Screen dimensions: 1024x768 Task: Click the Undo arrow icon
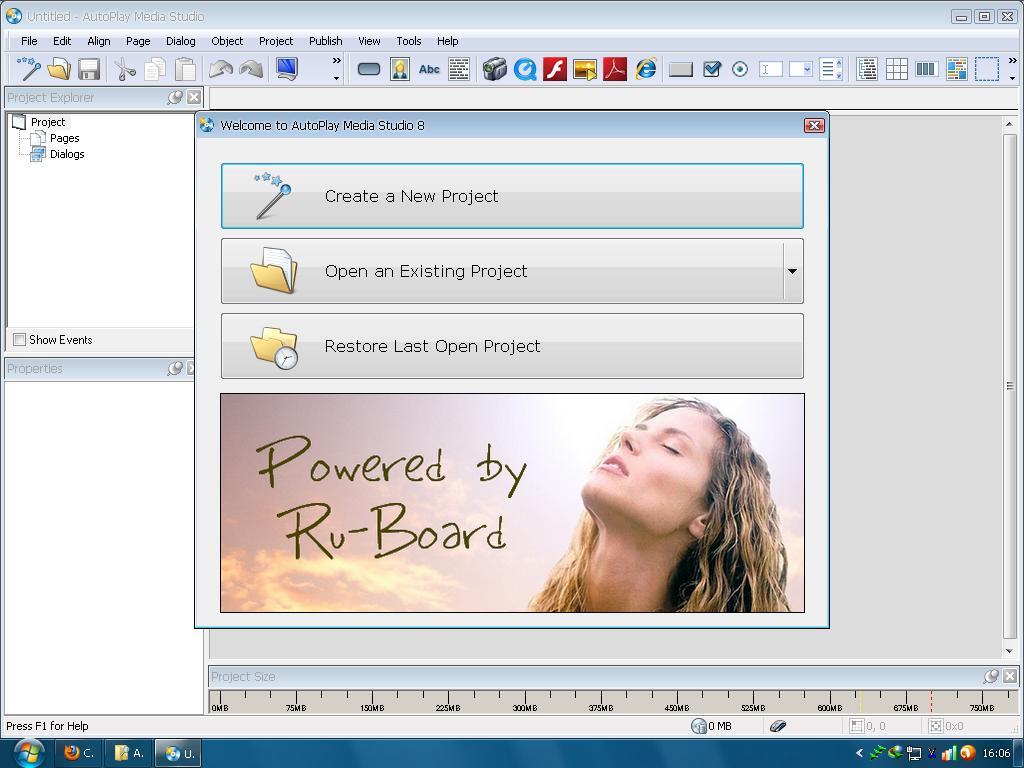point(221,69)
